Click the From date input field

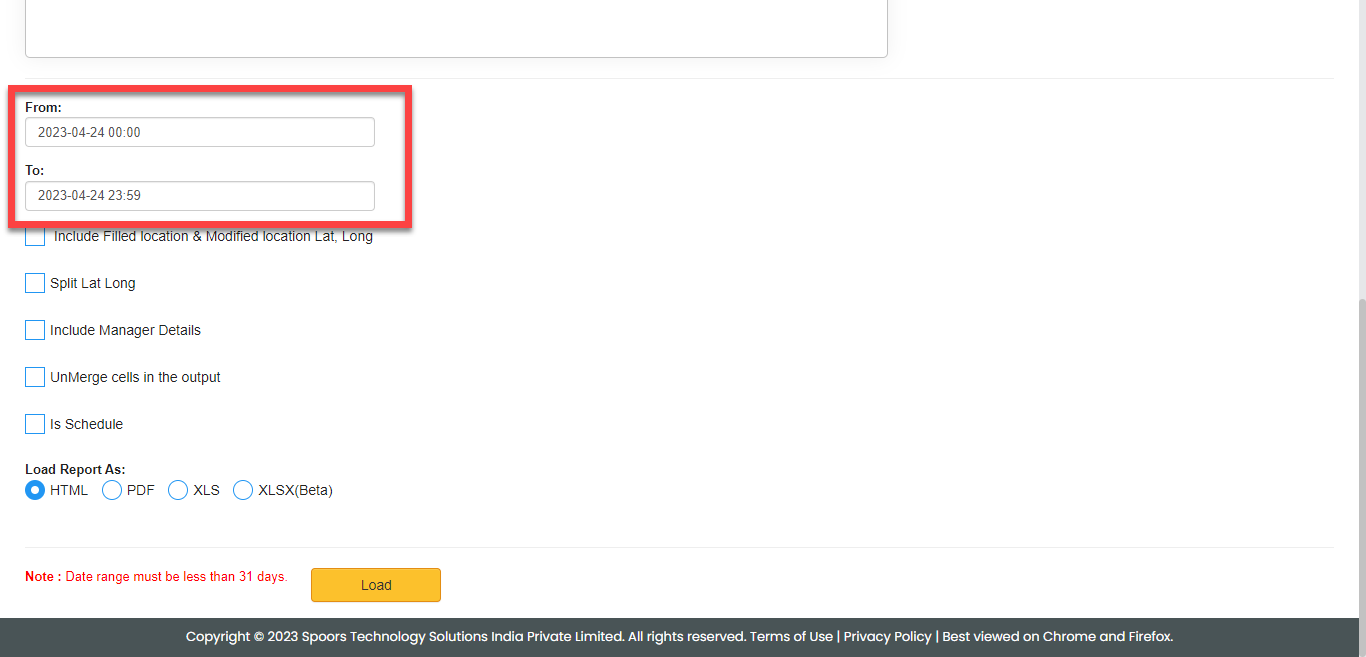(x=200, y=132)
